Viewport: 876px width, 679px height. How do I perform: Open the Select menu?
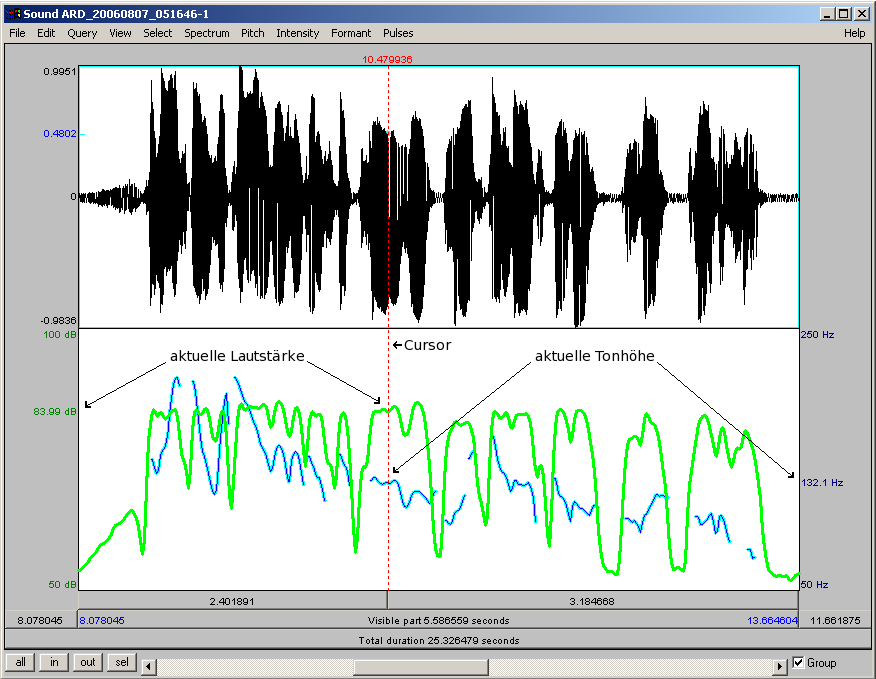pos(158,33)
